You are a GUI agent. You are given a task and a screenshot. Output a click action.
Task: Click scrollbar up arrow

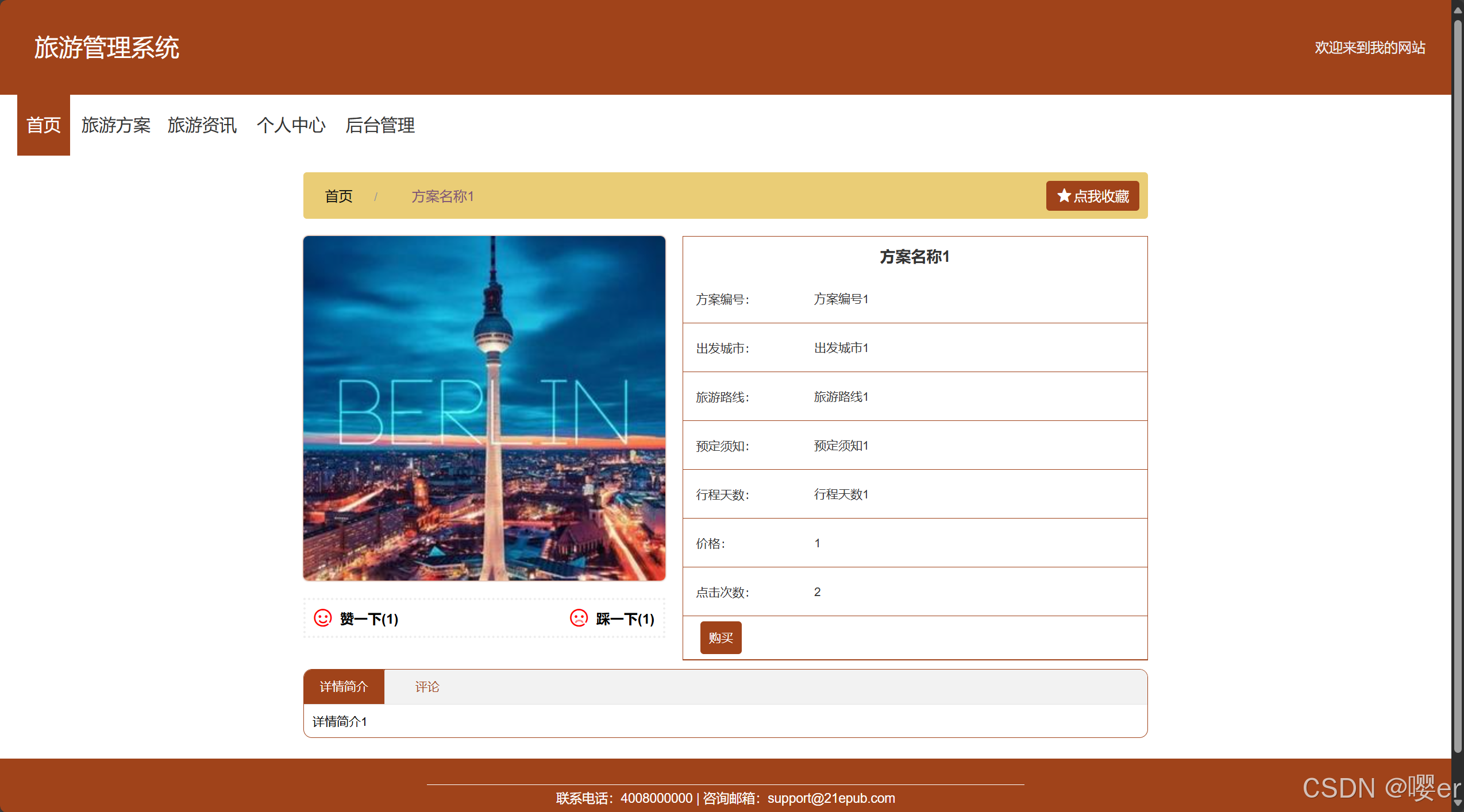pyautogui.click(x=1457, y=10)
